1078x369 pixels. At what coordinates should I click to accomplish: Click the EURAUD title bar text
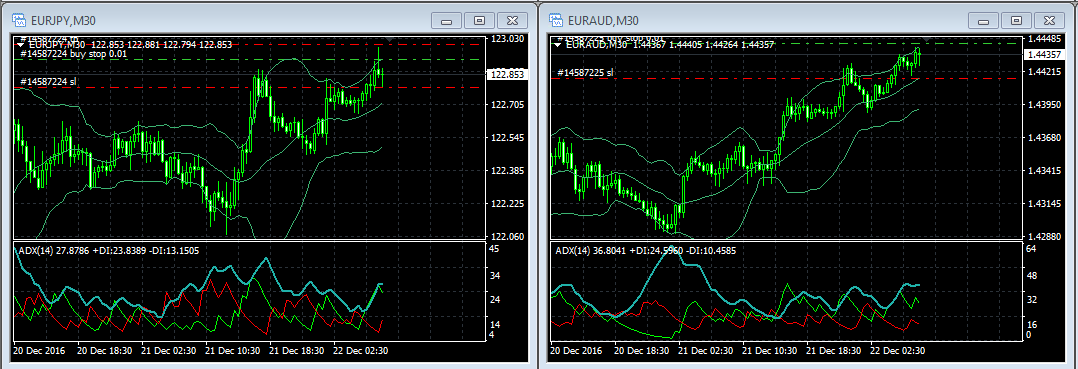pyautogui.click(x=603, y=20)
